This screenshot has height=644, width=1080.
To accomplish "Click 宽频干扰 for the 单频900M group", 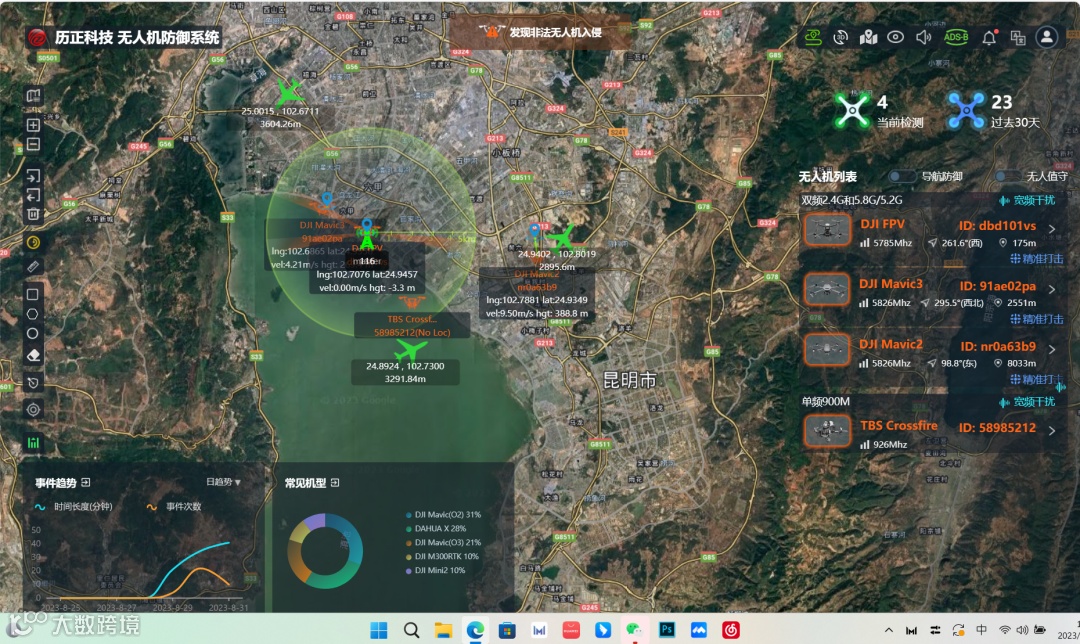I will [1028, 402].
